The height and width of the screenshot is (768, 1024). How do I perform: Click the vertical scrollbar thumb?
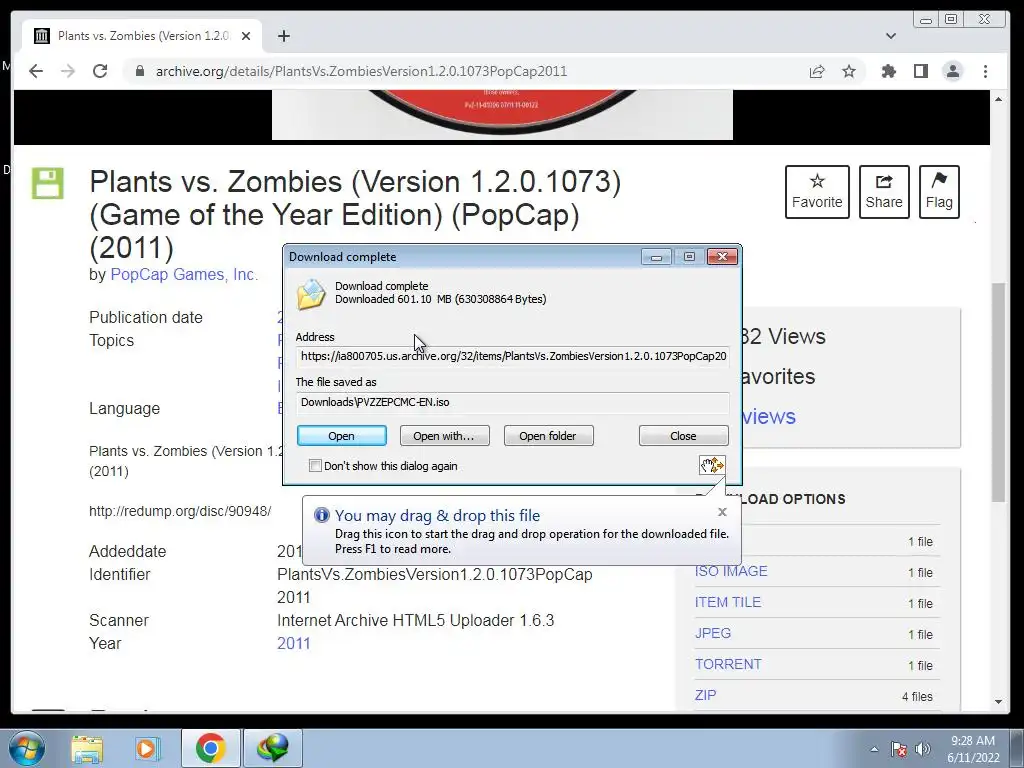tap(999, 392)
